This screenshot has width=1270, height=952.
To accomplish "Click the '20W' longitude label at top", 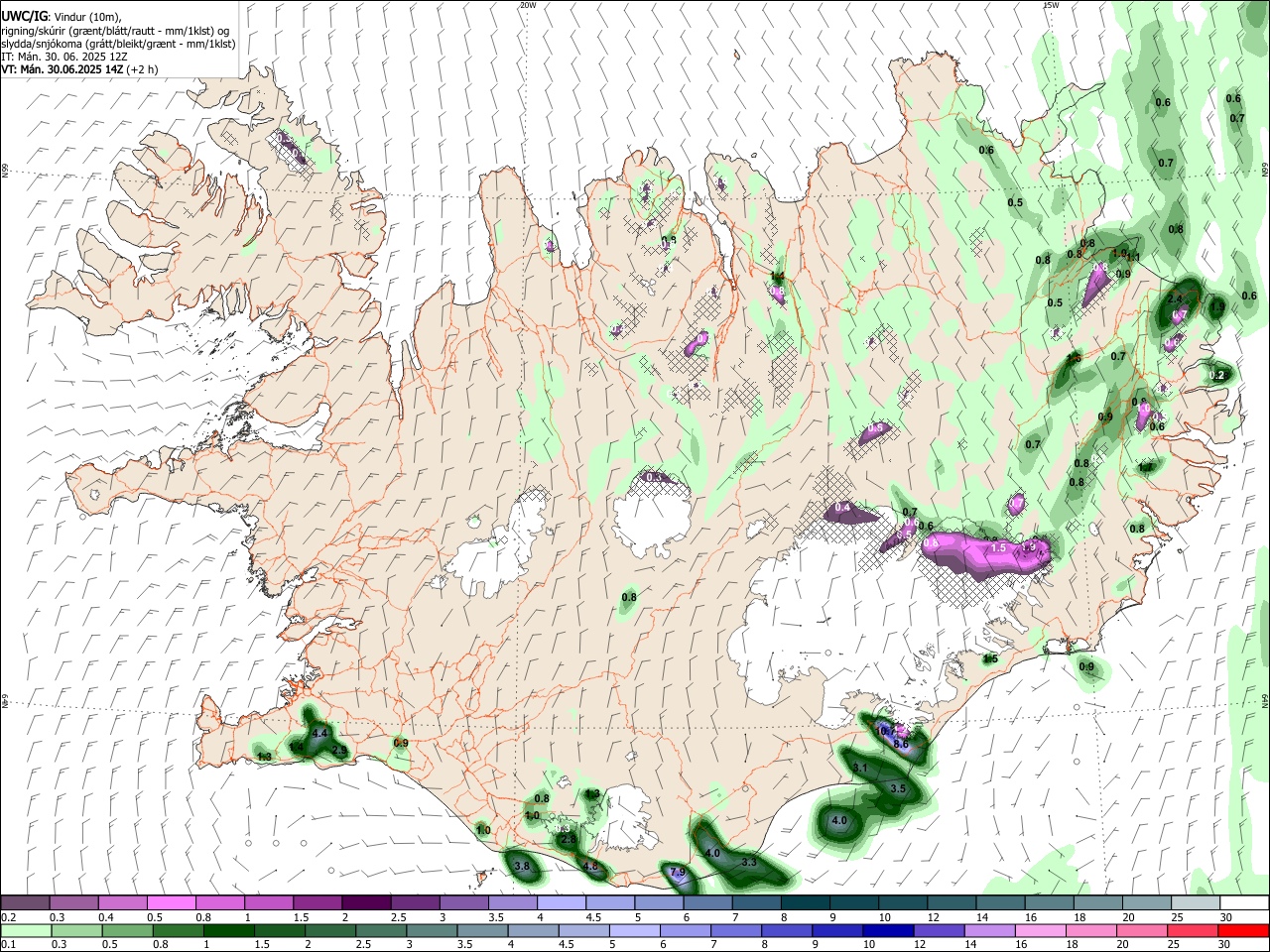I will [528, 5].
